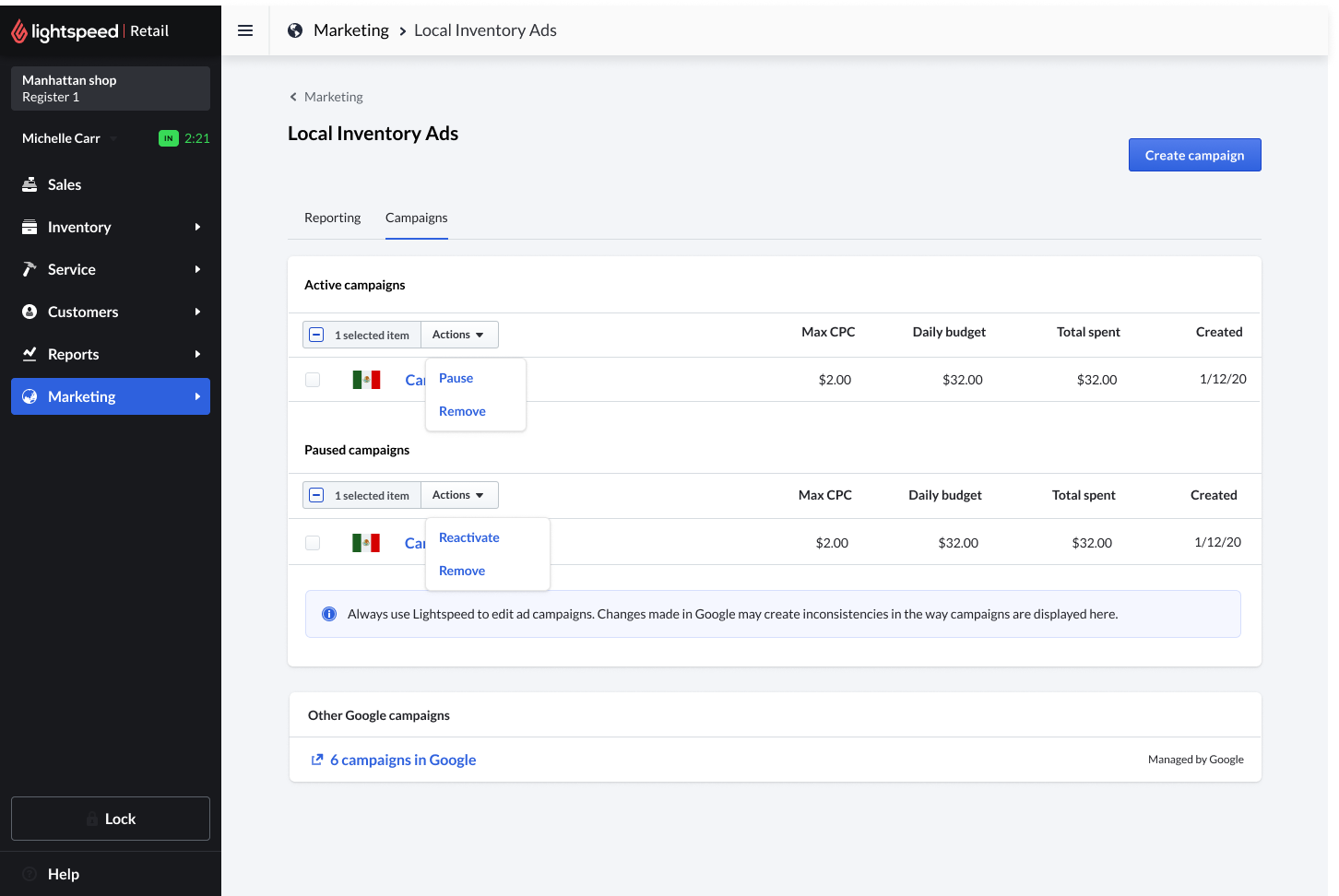1339x896 pixels.
Task: Click the Inventory box icon in sidebar
Action: coord(30,227)
